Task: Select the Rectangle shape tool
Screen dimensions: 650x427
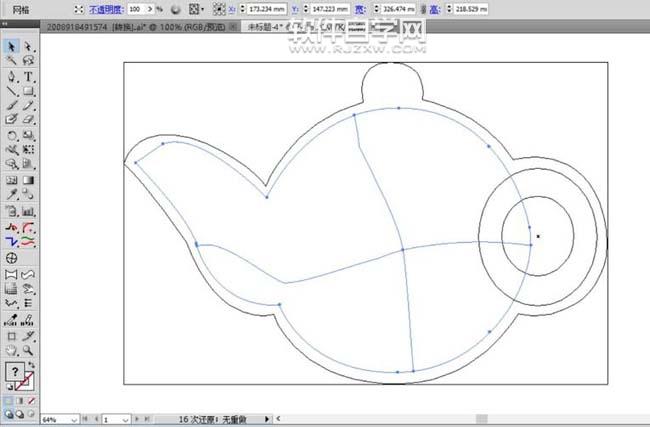Action: tap(28, 91)
